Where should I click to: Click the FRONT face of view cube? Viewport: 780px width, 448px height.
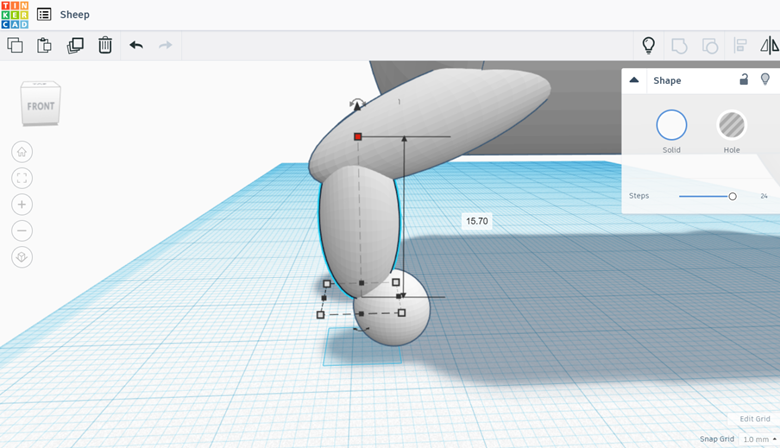[x=41, y=106]
